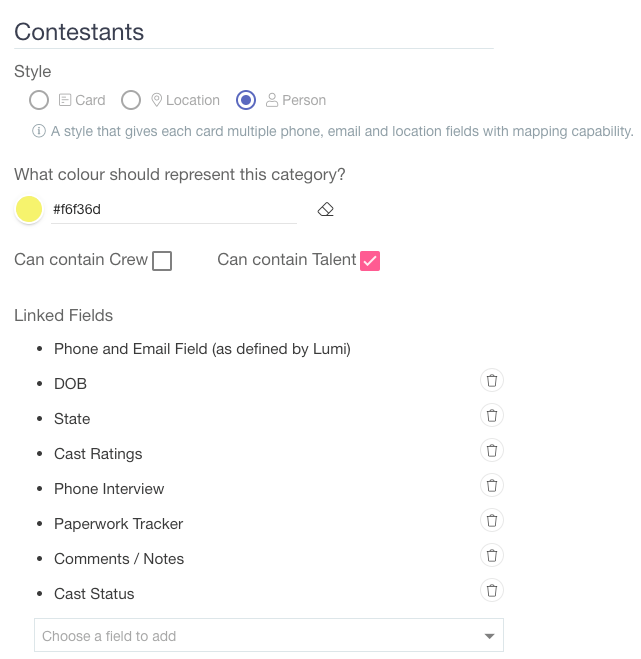Delete the DOB linked field
Viewport: 641px width, 659px height.
click(491, 381)
